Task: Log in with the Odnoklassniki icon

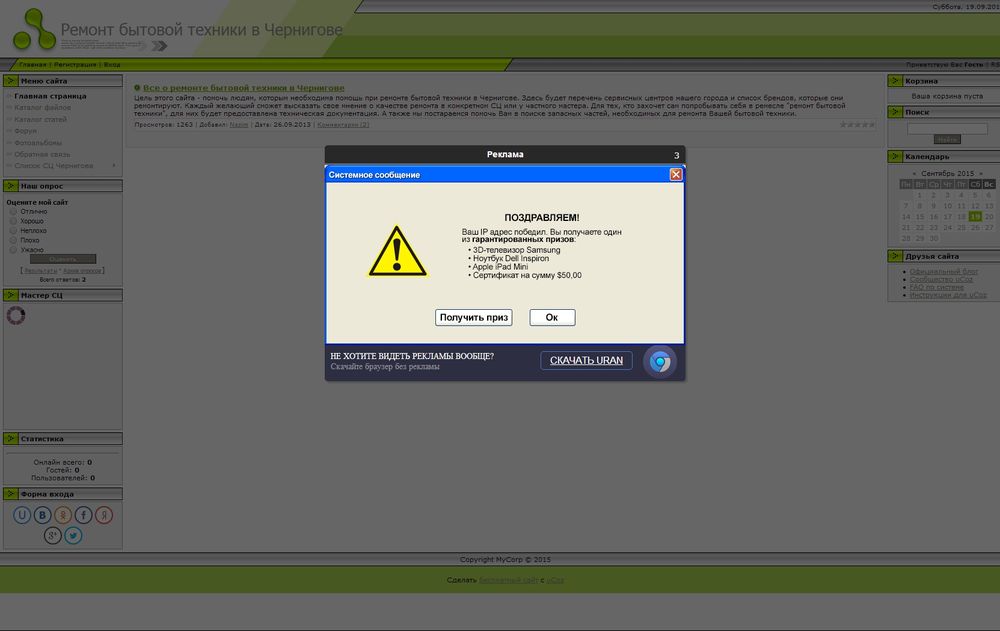Action: click(x=63, y=515)
